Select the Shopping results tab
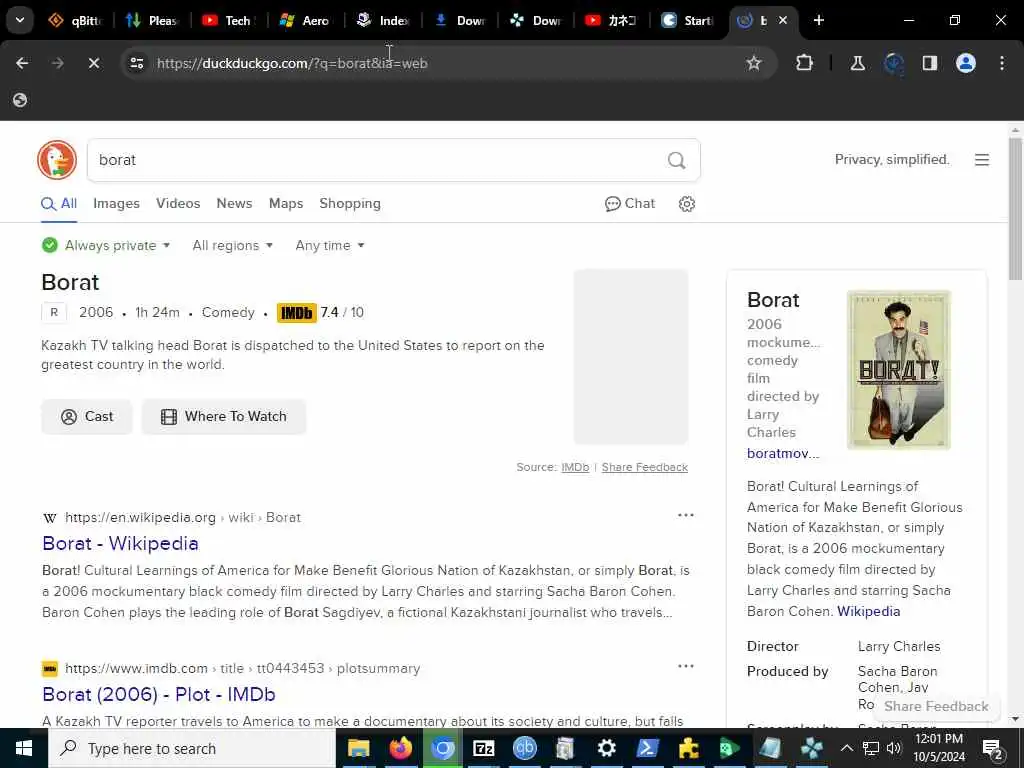The height and width of the screenshot is (768, 1024). (350, 204)
